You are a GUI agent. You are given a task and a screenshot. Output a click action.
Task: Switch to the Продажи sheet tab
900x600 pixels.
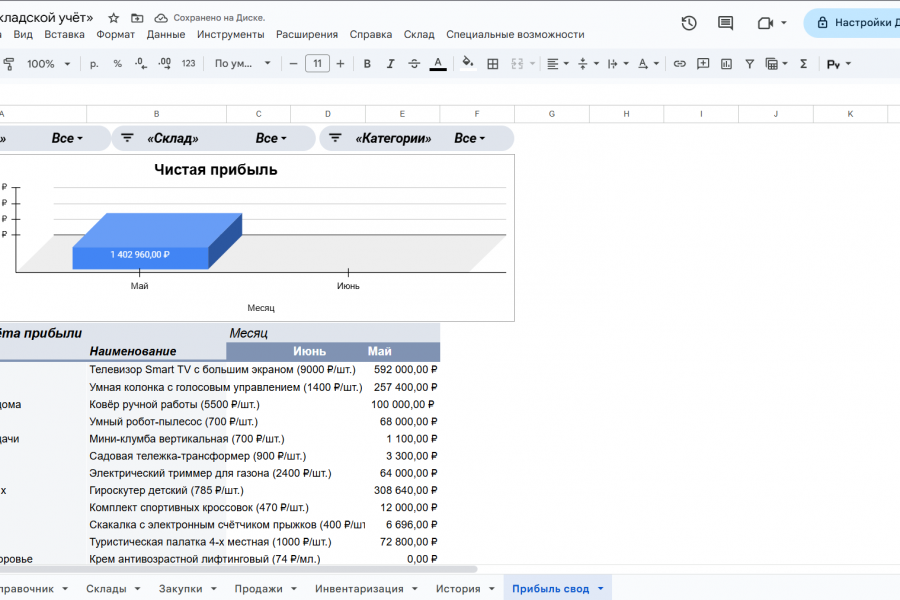pos(258,589)
